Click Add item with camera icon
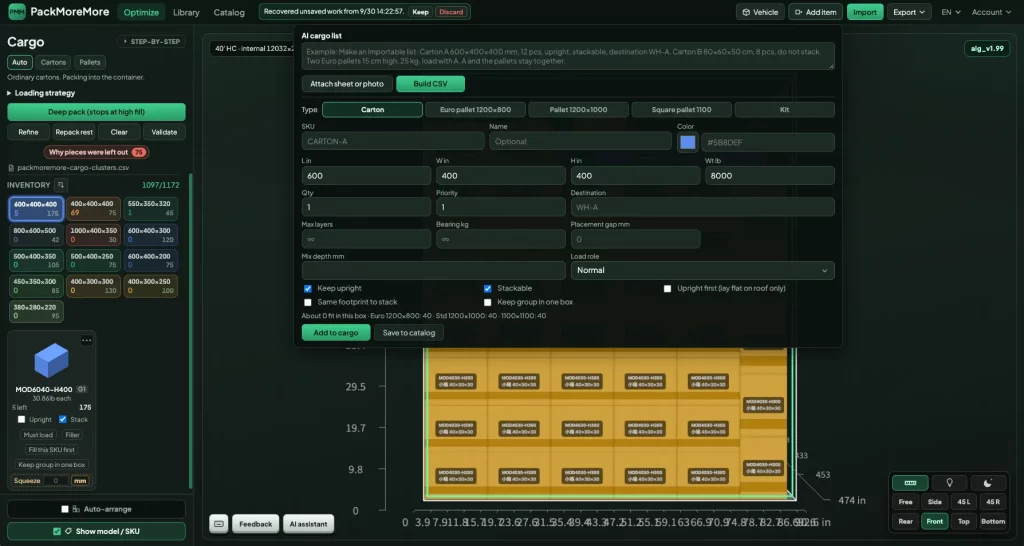 [815, 12]
